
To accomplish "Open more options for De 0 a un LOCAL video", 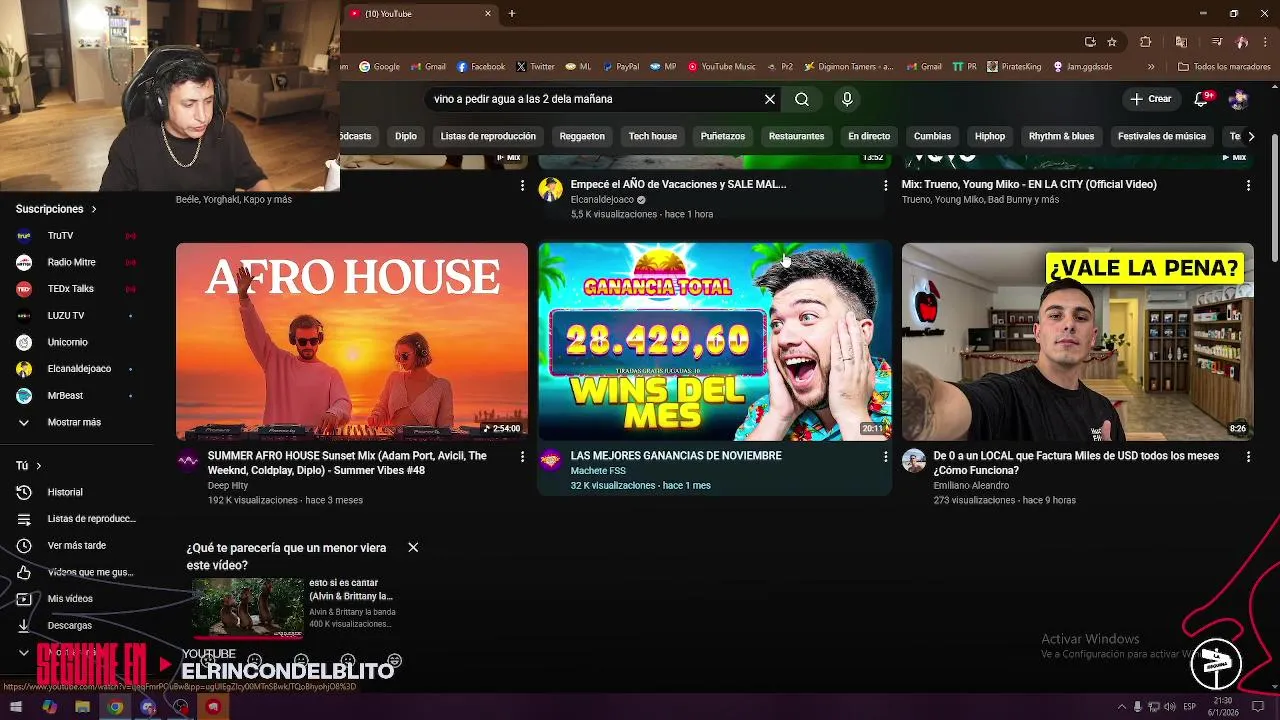I will 1248,456.
